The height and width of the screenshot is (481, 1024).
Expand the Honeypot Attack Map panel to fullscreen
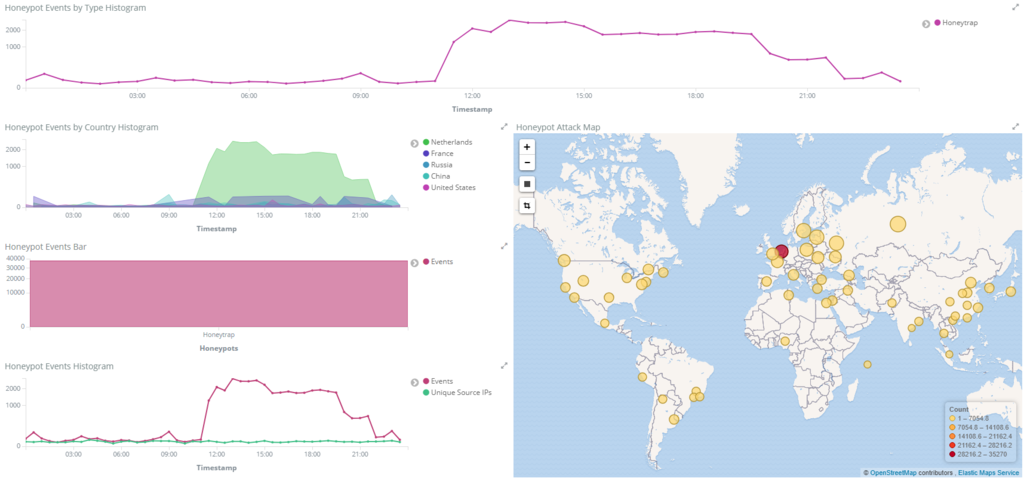pos(1016,127)
